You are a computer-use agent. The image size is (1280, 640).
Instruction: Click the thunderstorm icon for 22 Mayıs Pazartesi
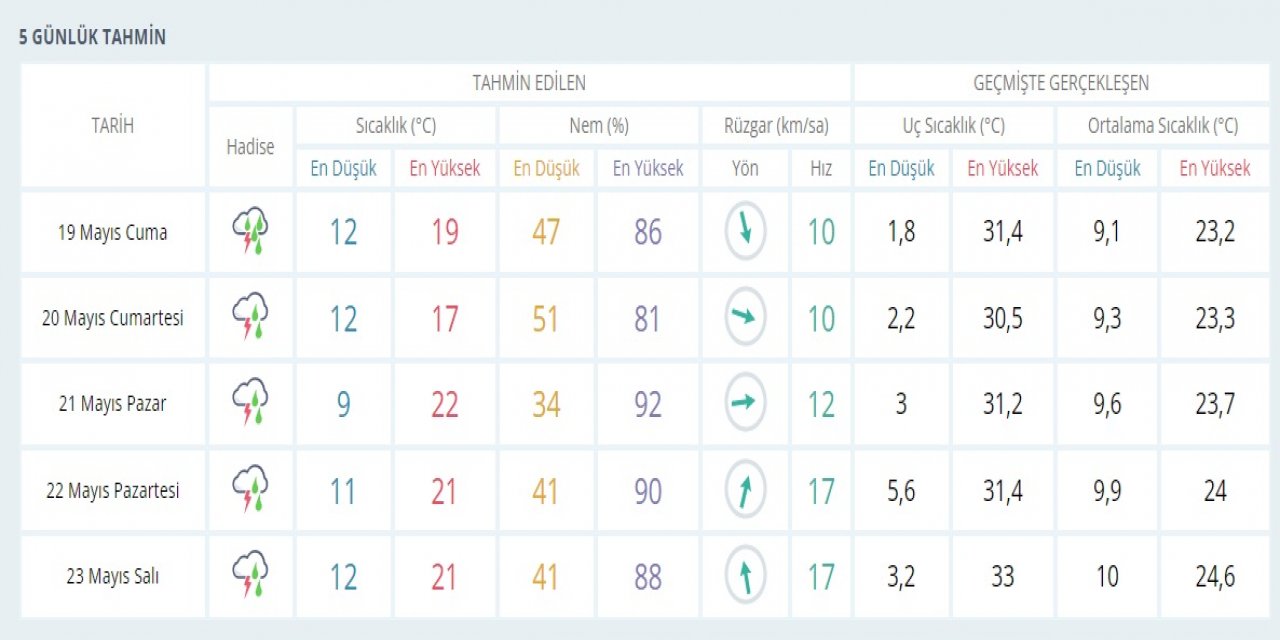(x=250, y=491)
